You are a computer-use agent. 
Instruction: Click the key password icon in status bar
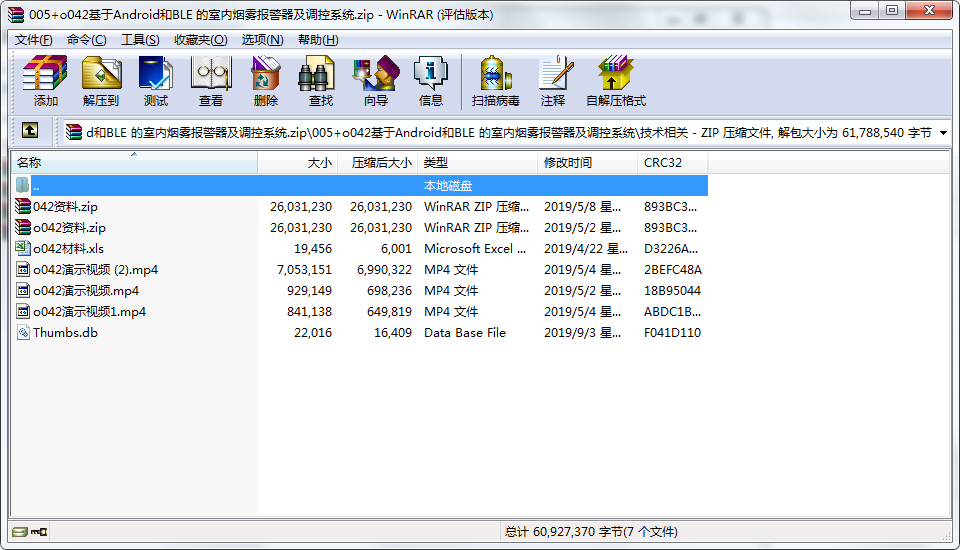pyautogui.click(x=39, y=532)
